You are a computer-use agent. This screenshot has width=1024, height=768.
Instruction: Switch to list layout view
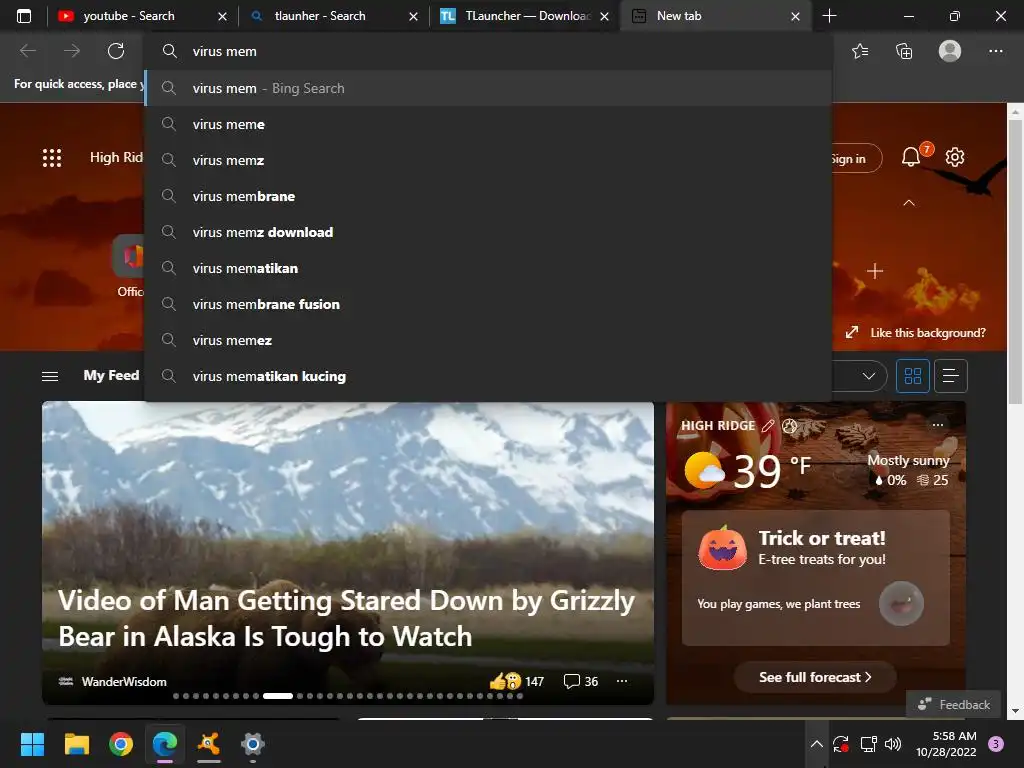[x=951, y=376]
